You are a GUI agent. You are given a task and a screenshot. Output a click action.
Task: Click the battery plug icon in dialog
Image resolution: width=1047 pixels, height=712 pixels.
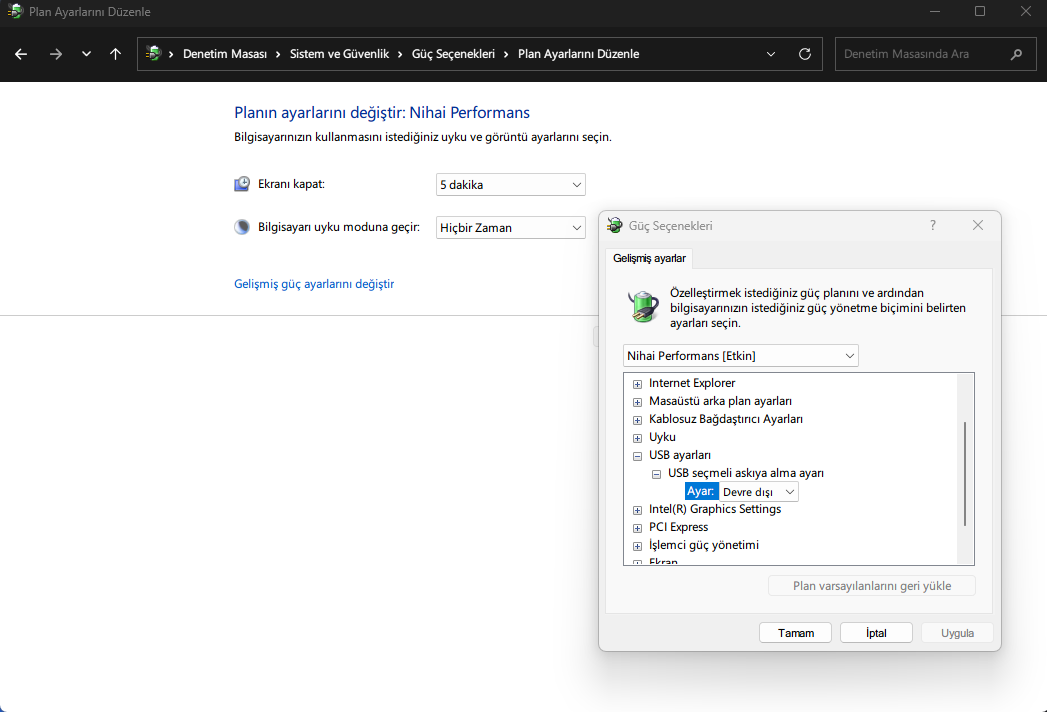pos(643,307)
